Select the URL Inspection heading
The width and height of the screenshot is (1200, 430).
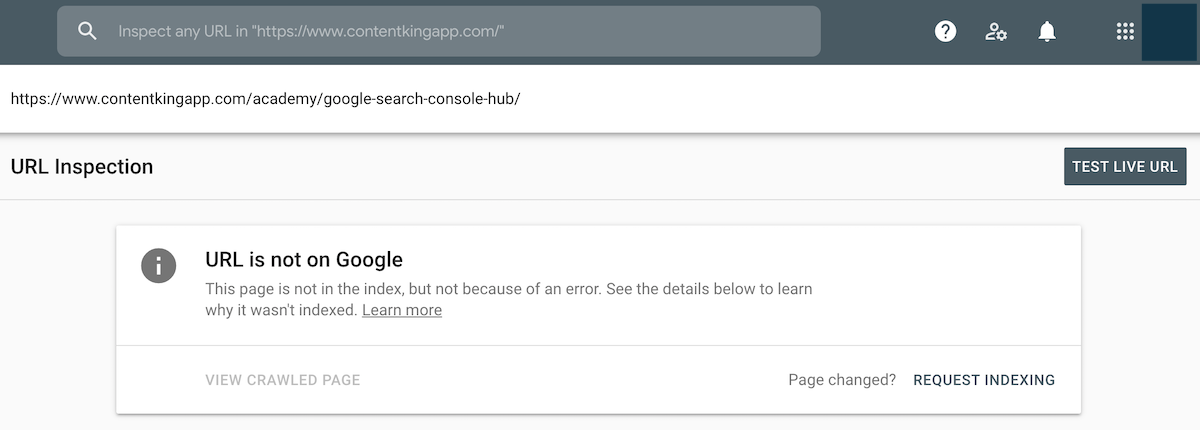point(82,167)
